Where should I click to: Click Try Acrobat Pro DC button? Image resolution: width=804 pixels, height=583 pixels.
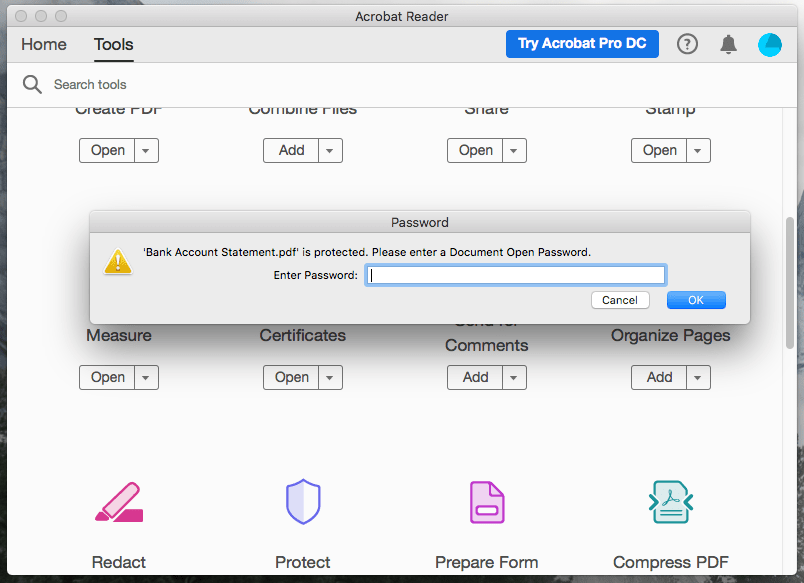coord(582,44)
